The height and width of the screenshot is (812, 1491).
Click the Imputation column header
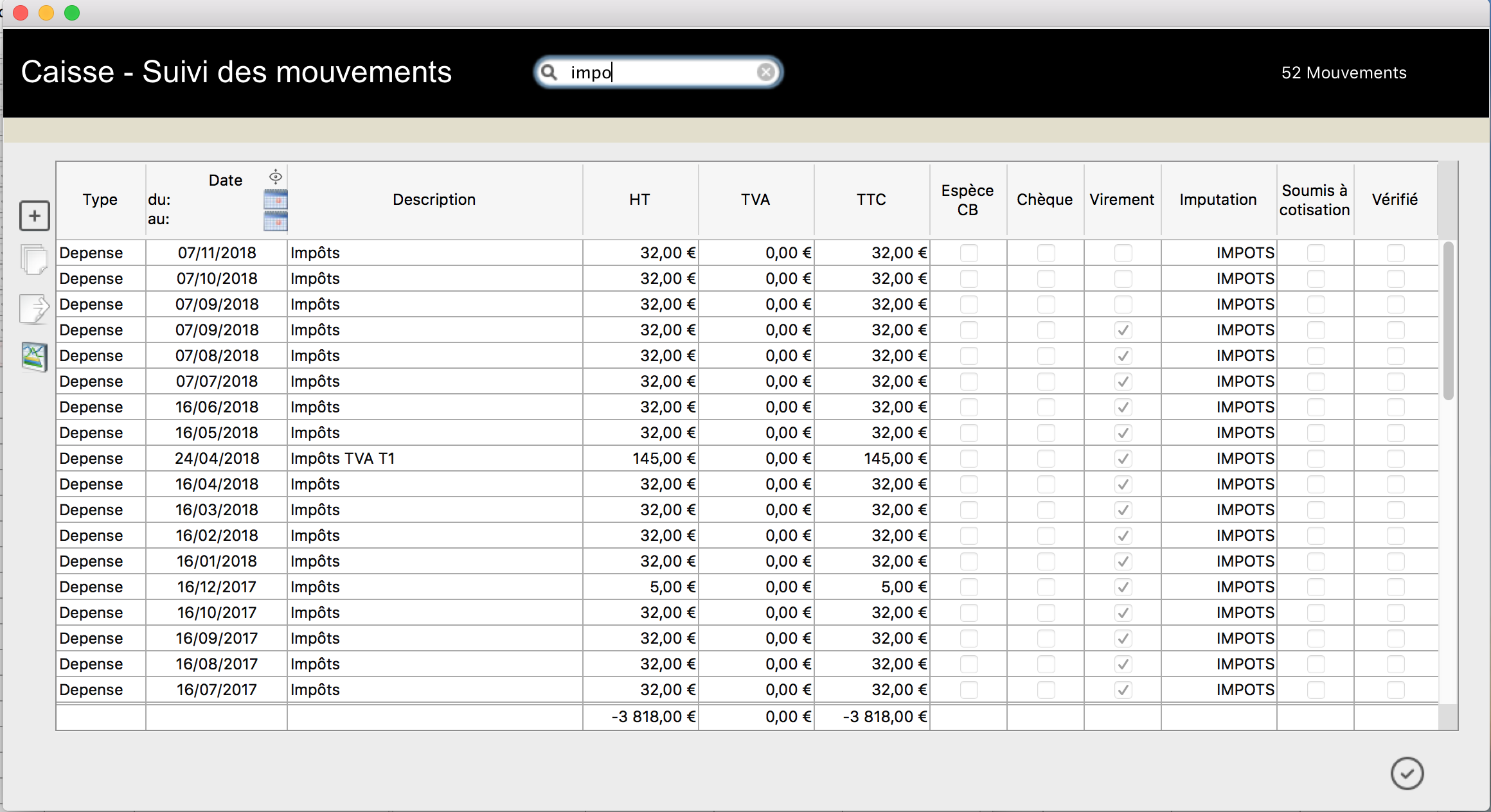(1218, 200)
